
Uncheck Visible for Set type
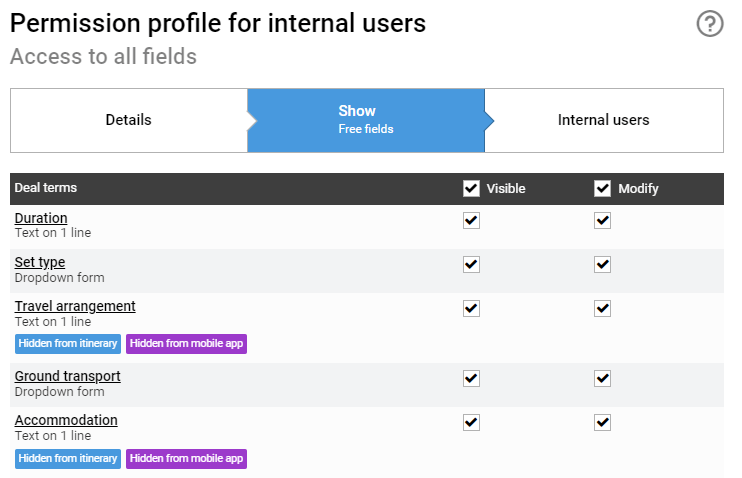[x=471, y=265]
